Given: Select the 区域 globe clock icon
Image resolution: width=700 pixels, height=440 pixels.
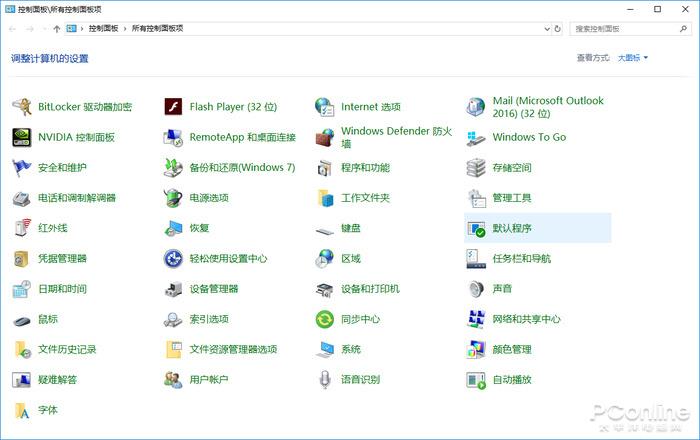Looking at the screenshot, I should click(x=325, y=259).
